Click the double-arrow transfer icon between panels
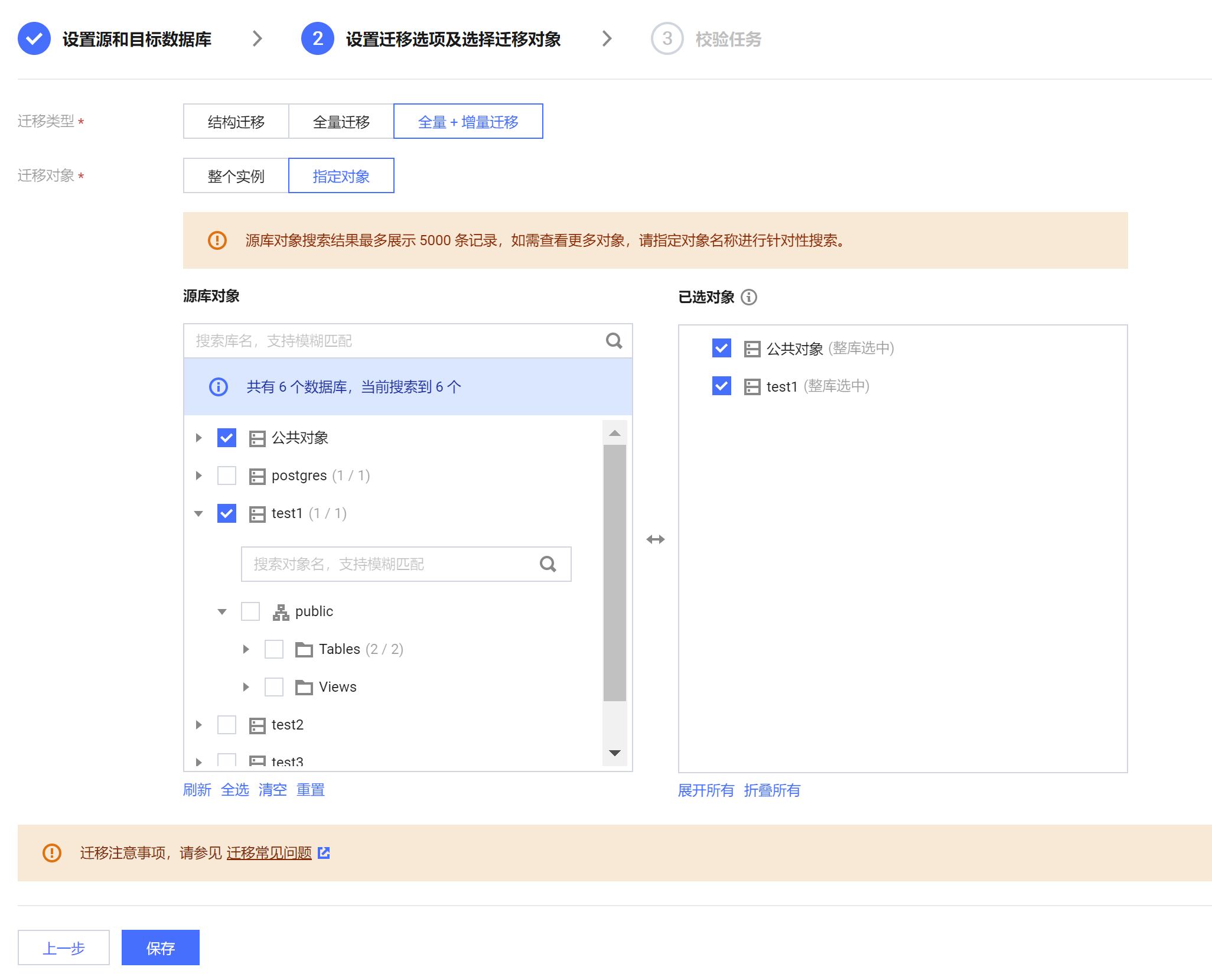1212x980 pixels. click(x=655, y=539)
